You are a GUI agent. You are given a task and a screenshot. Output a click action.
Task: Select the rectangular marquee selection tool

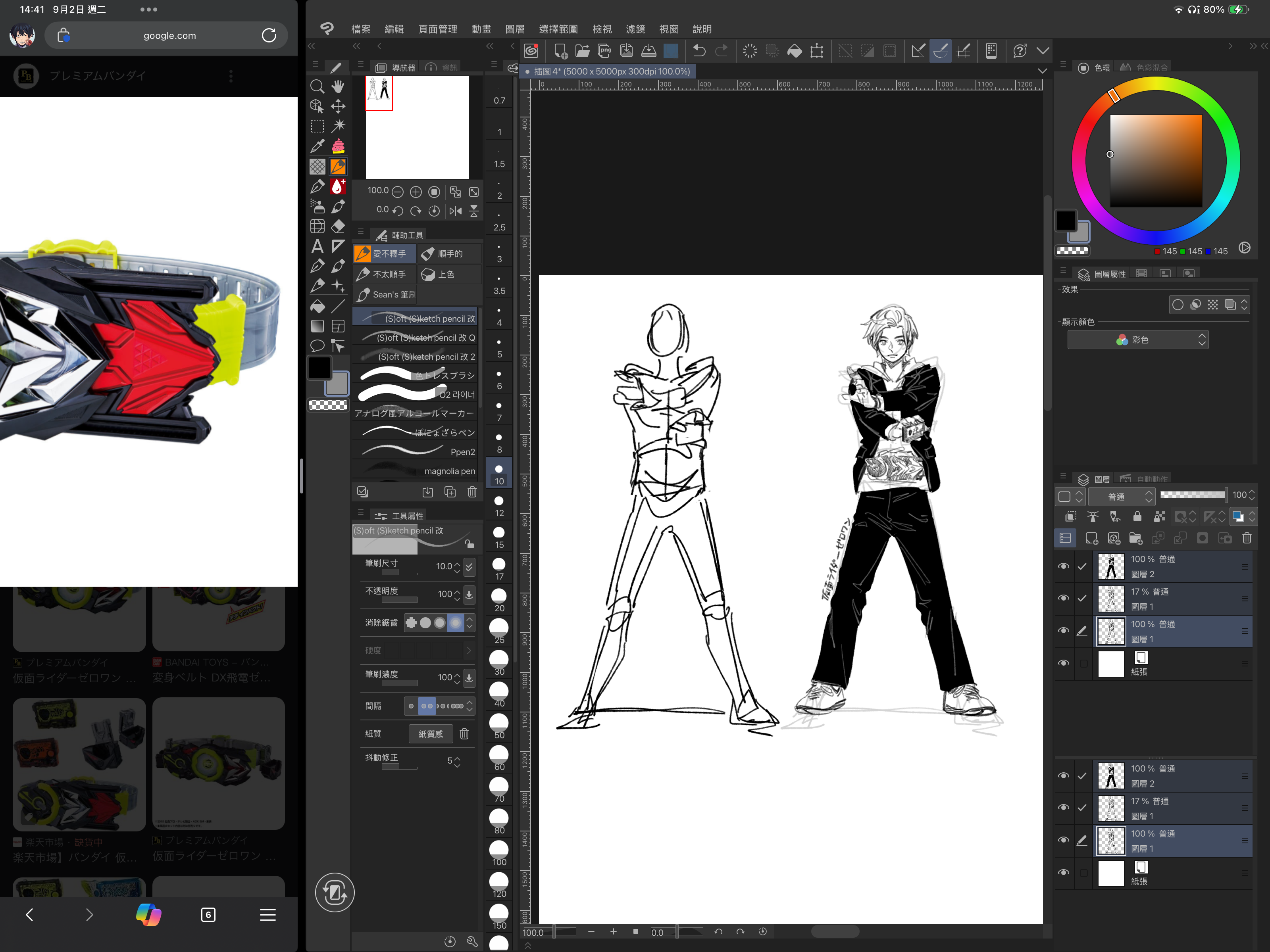[317, 126]
